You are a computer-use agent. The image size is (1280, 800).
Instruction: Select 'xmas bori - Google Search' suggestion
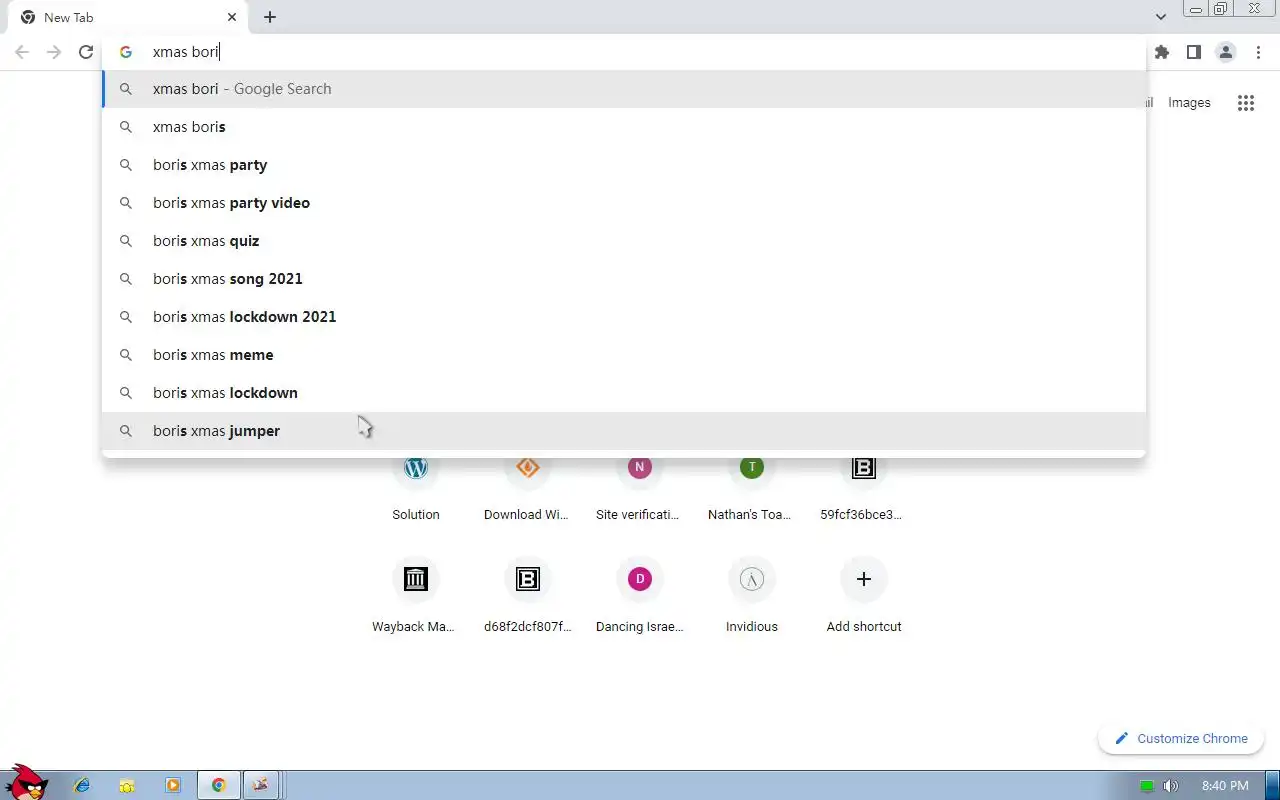point(624,89)
